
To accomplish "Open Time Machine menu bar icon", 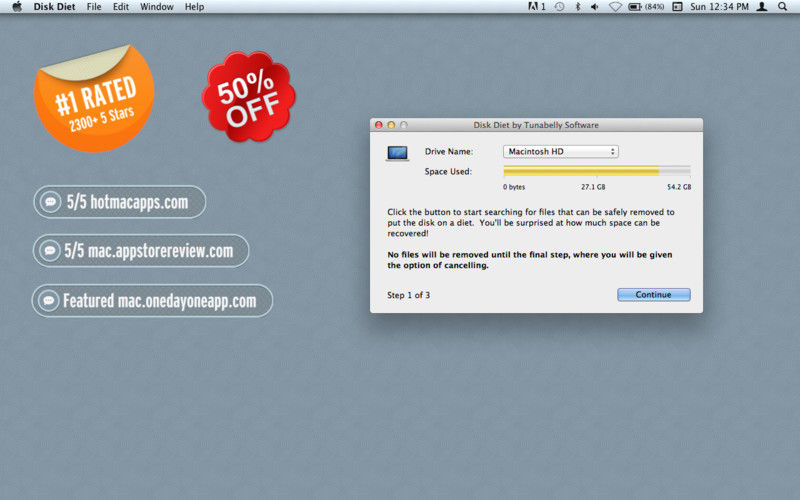I will click(560, 7).
